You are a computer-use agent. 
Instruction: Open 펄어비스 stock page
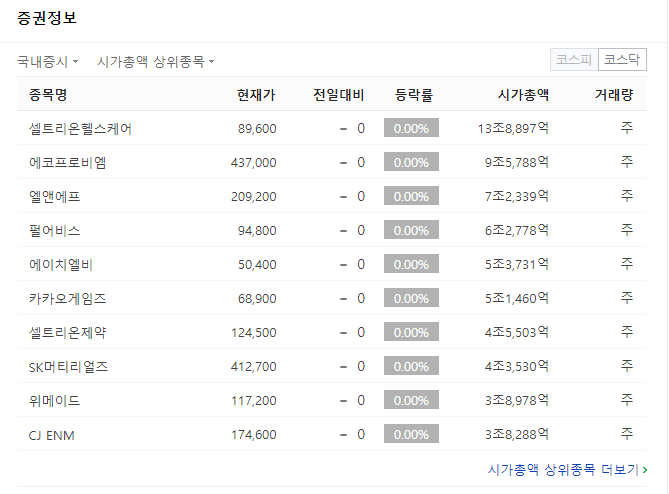(54, 231)
